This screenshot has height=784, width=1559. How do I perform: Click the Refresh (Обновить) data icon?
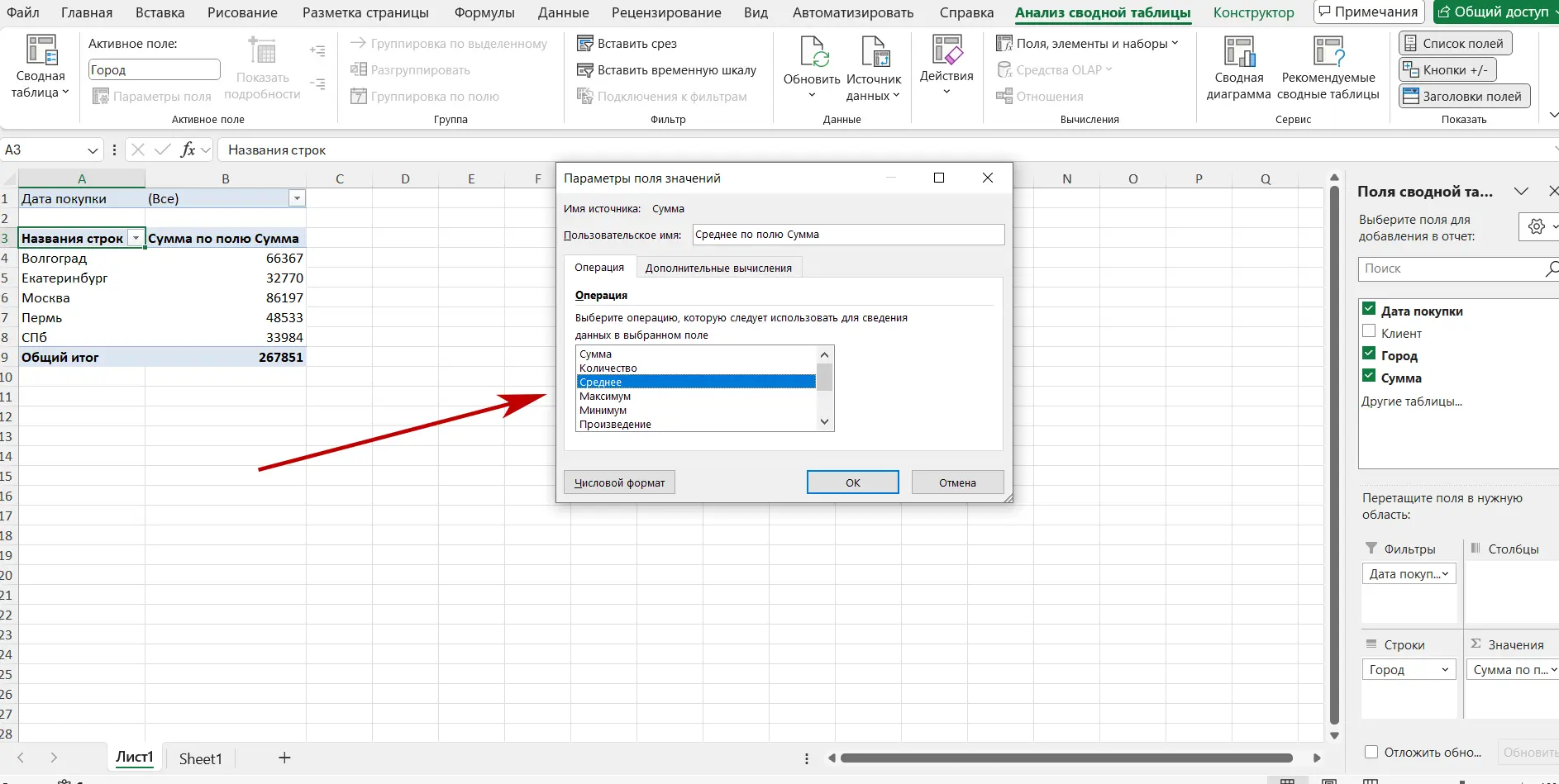[x=812, y=53]
